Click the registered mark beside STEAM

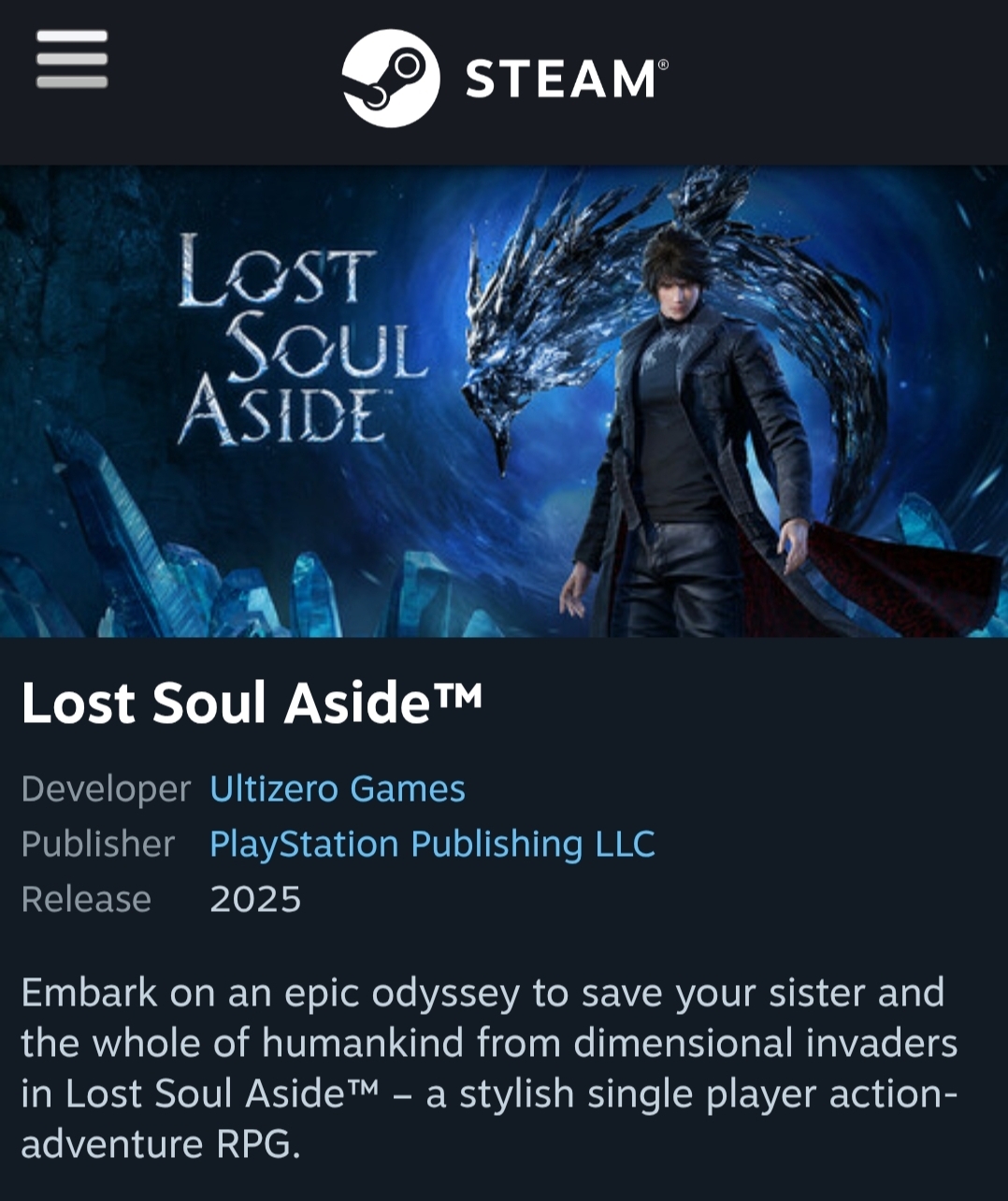[x=663, y=65]
